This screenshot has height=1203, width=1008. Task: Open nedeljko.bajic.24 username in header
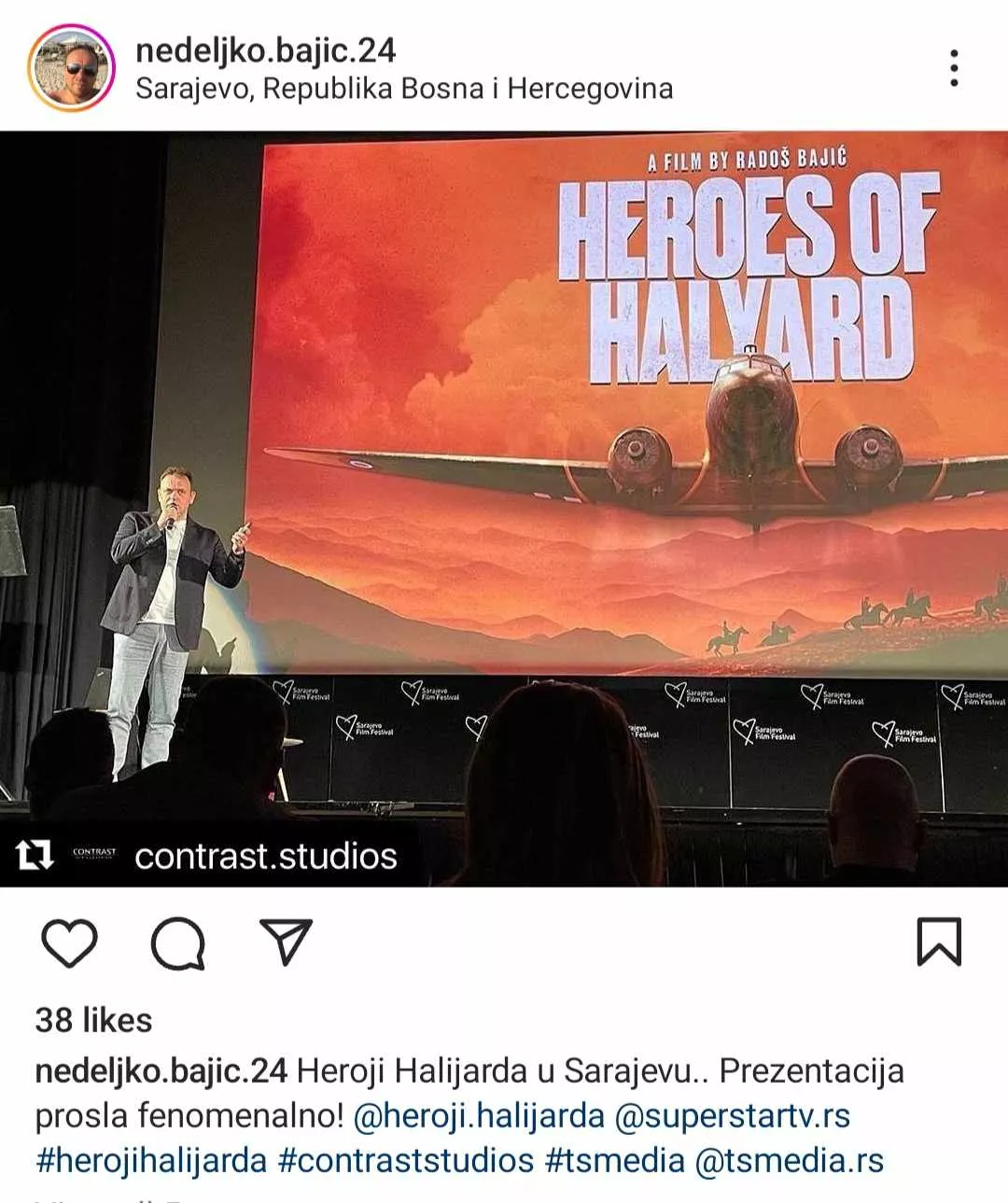point(266,49)
